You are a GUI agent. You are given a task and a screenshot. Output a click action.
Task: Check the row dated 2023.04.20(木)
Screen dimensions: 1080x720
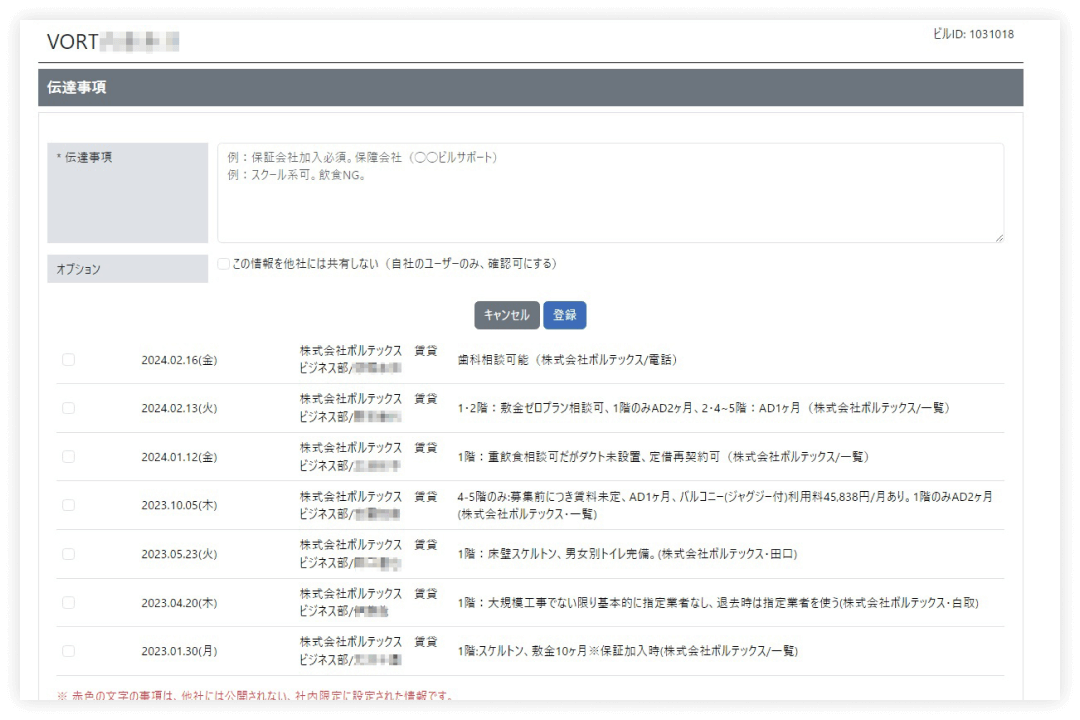(68, 603)
